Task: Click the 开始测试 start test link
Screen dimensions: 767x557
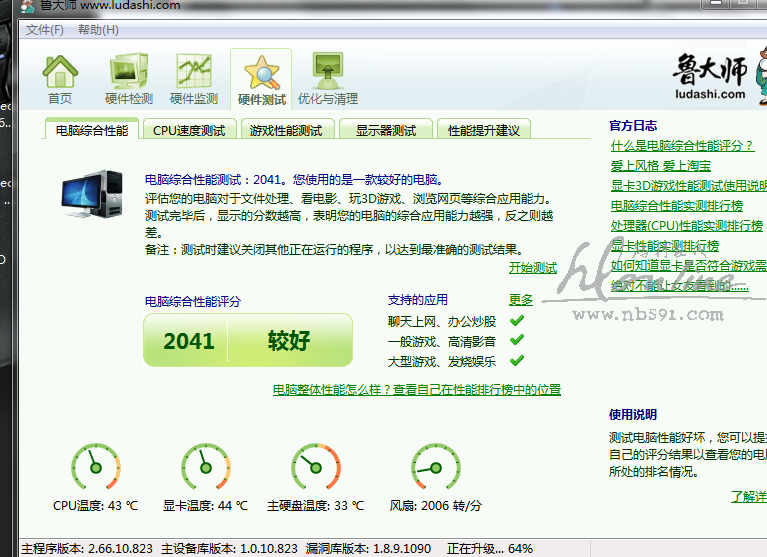Action: 532,268
